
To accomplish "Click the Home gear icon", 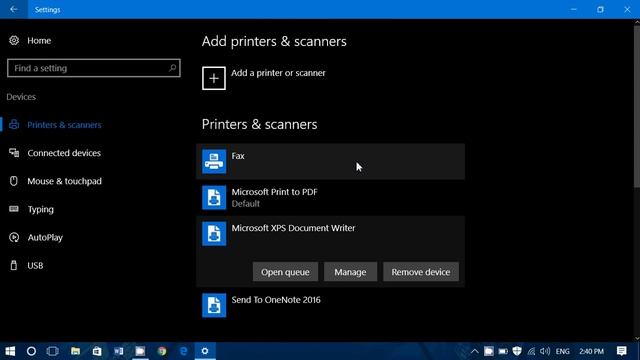I will coord(14,40).
